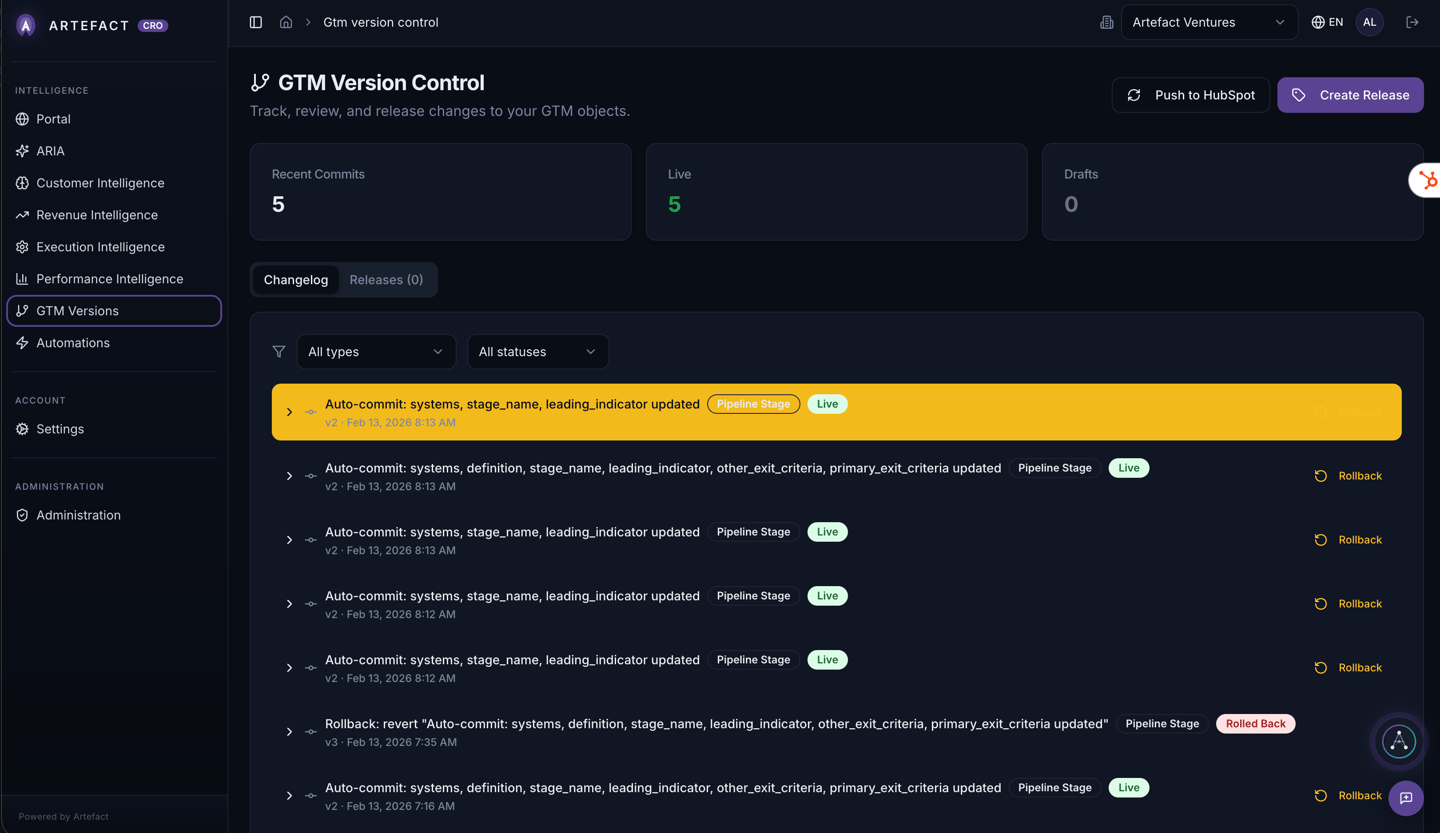The width and height of the screenshot is (1440, 833).
Task: Open the Artefact Ventures workspace dropdown
Action: tap(1209, 21)
